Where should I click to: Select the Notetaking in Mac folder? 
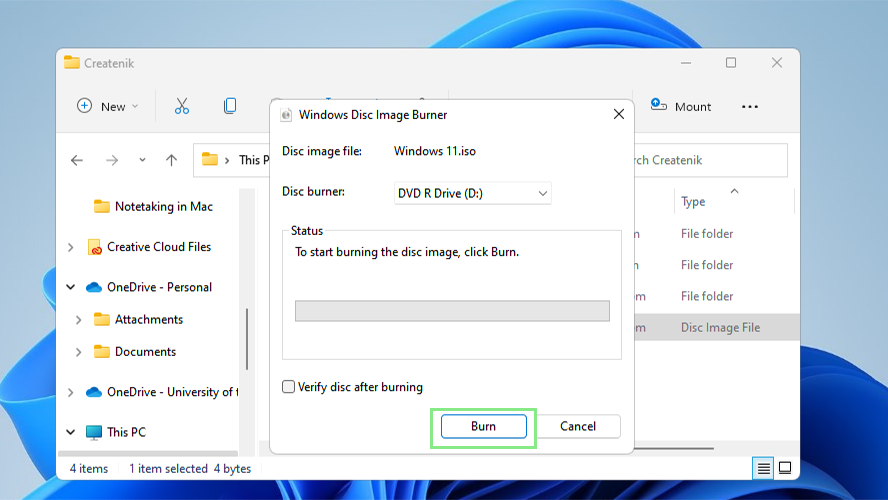click(x=153, y=207)
